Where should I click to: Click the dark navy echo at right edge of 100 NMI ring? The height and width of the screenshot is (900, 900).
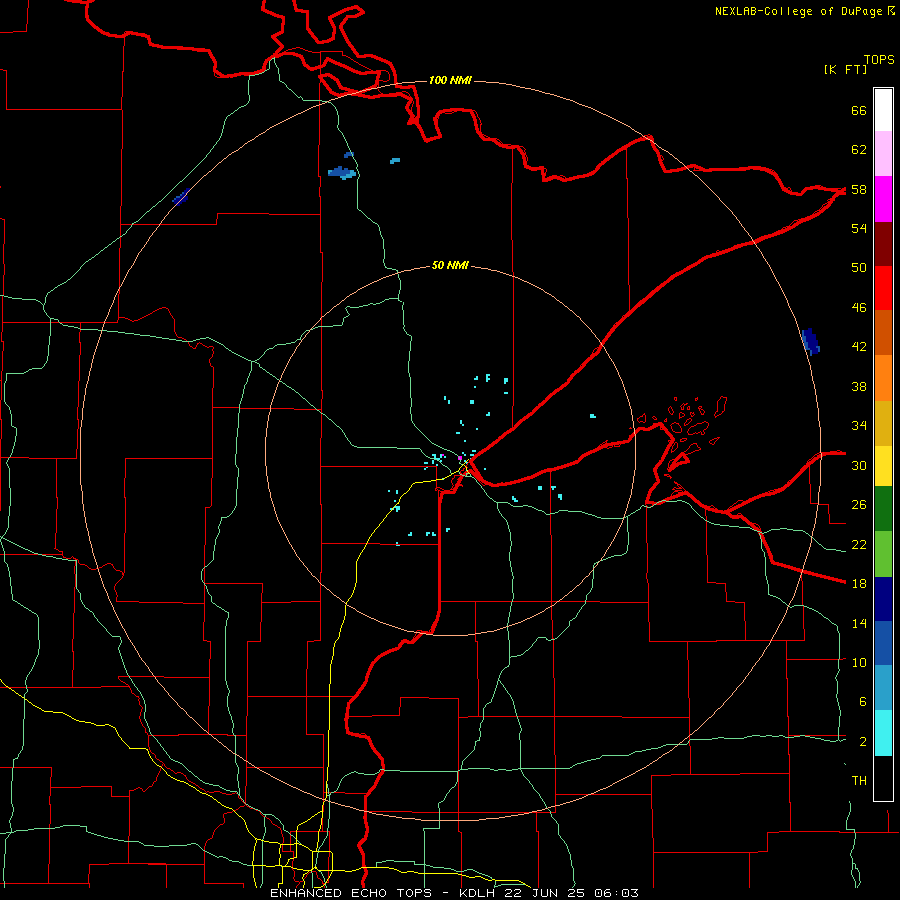point(810,341)
